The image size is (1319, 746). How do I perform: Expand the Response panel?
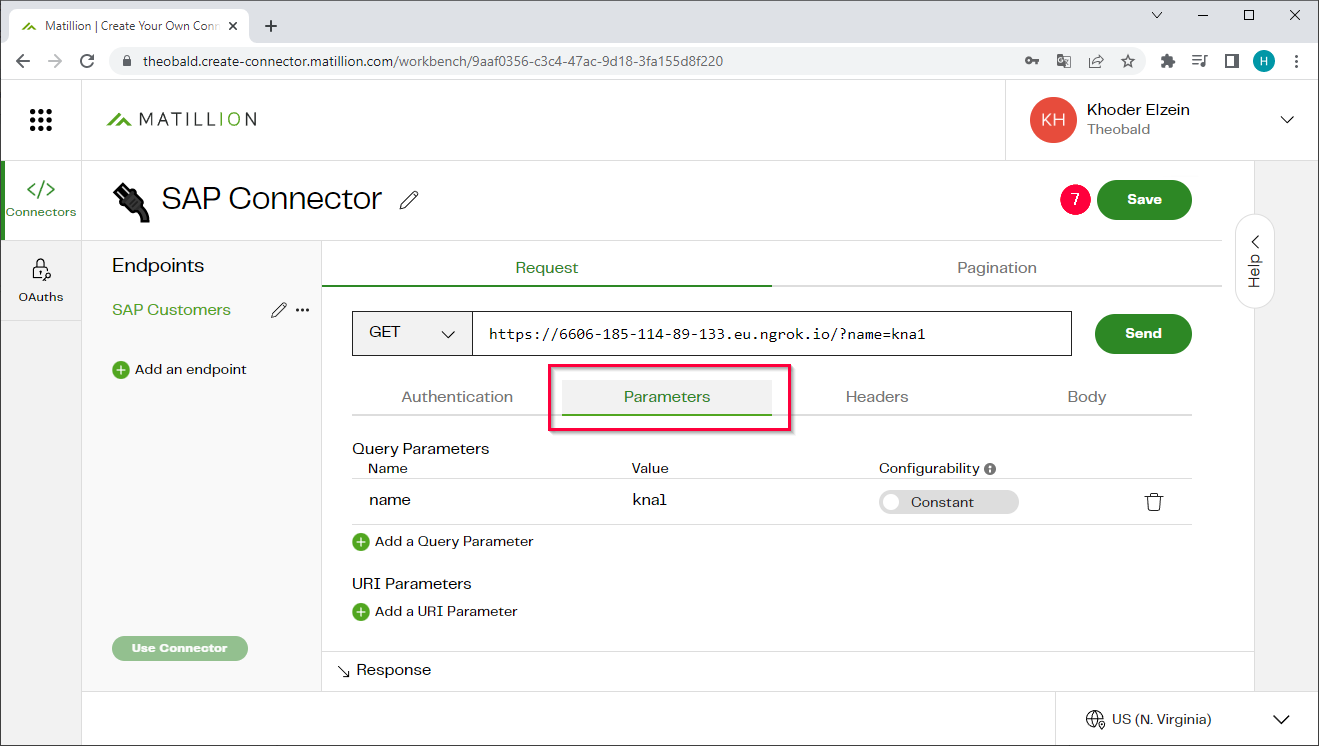[384, 670]
